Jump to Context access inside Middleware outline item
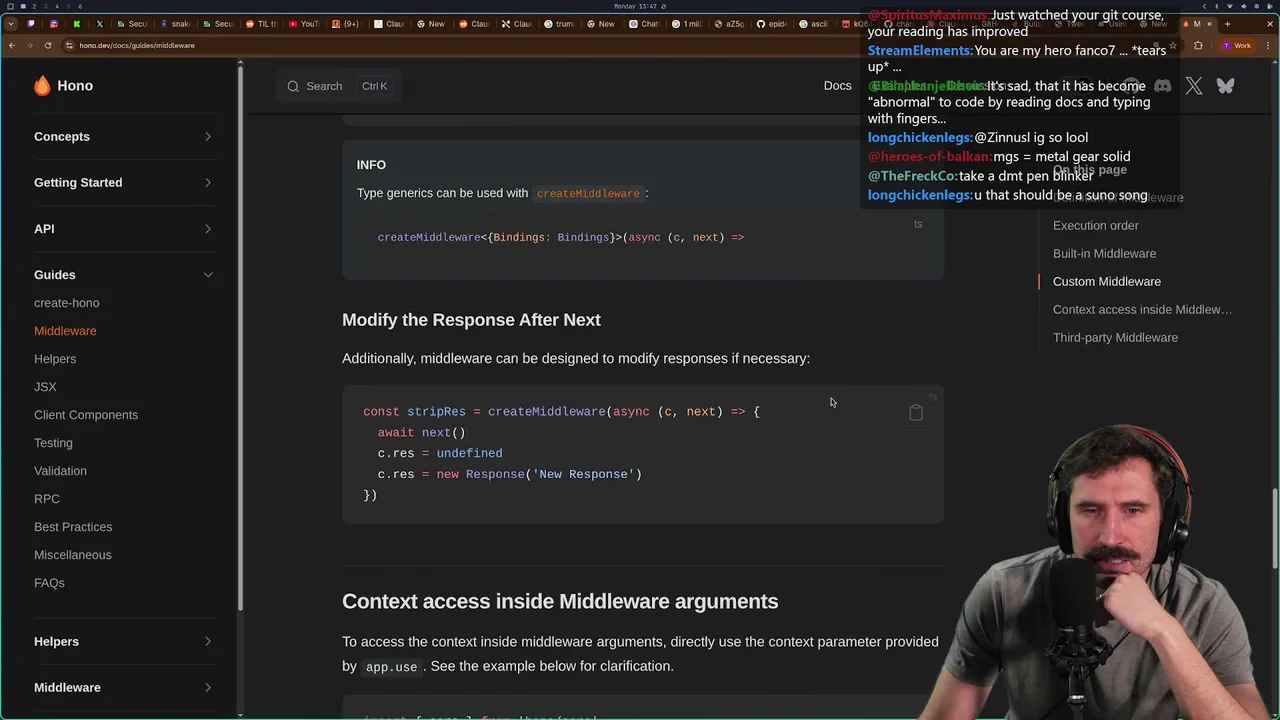Screen dimensions: 1280x720 [1142, 310]
